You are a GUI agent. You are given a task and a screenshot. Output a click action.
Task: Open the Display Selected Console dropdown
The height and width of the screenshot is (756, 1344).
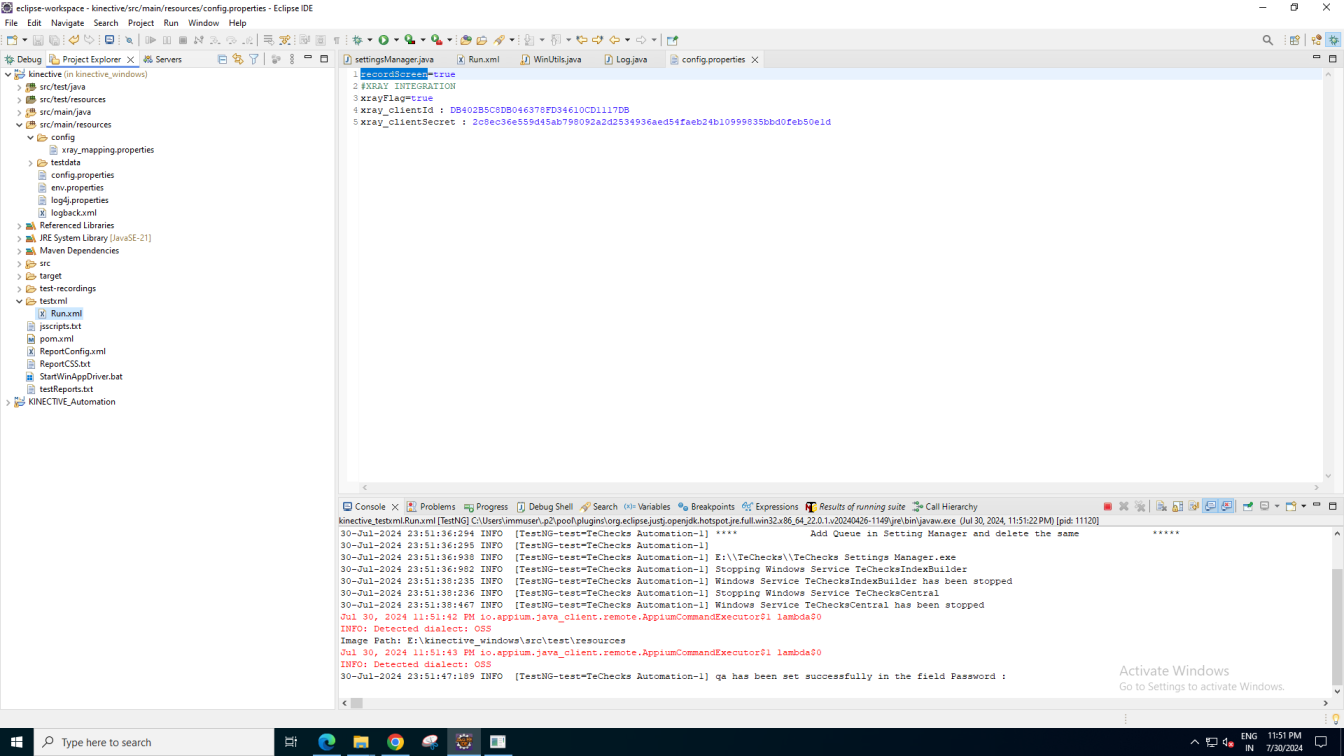pos(1277,507)
